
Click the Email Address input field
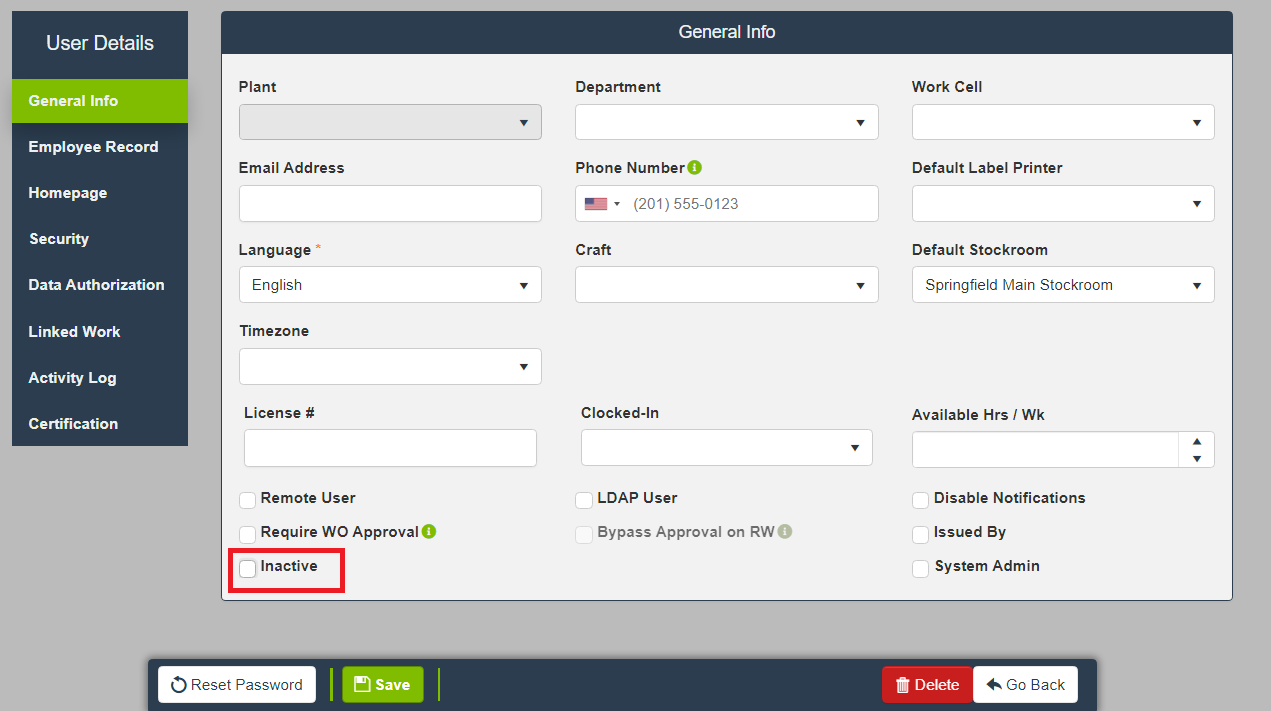390,204
